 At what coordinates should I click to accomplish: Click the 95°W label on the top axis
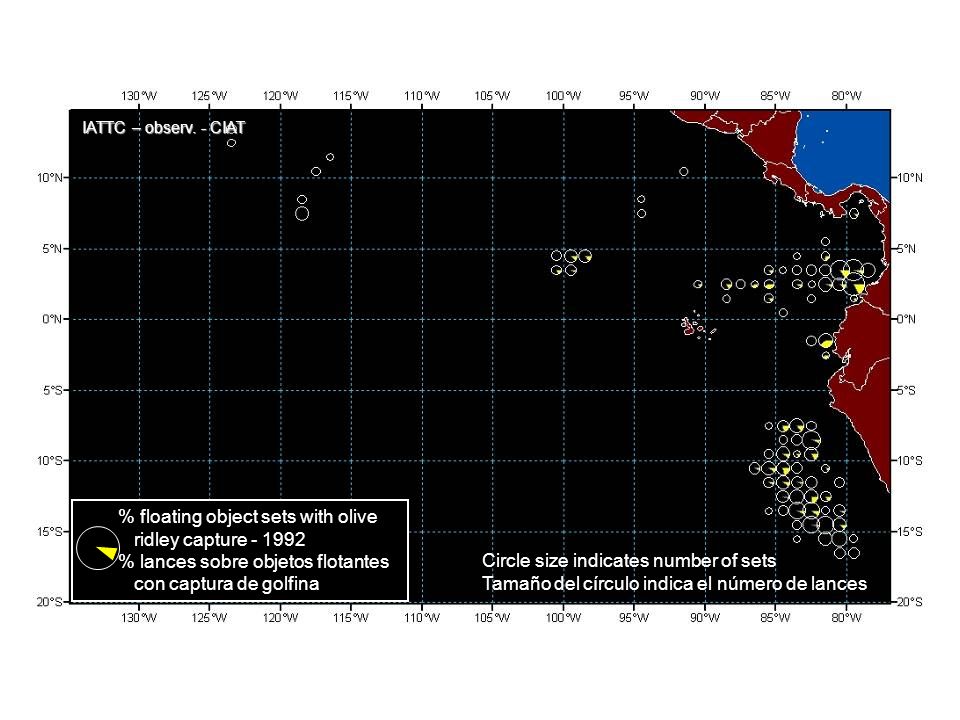tap(634, 96)
